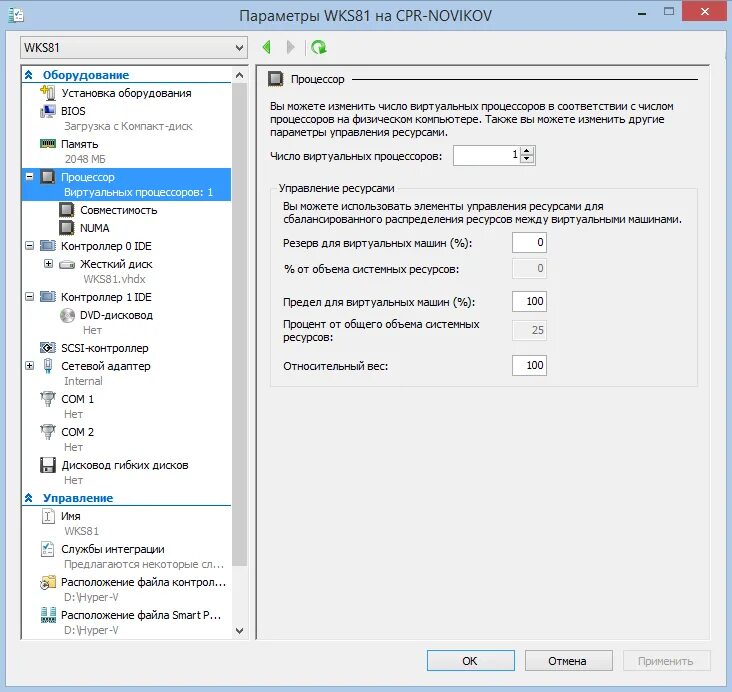Click the floppy disk drive icon
The height and width of the screenshot is (692, 732).
point(48,465)
